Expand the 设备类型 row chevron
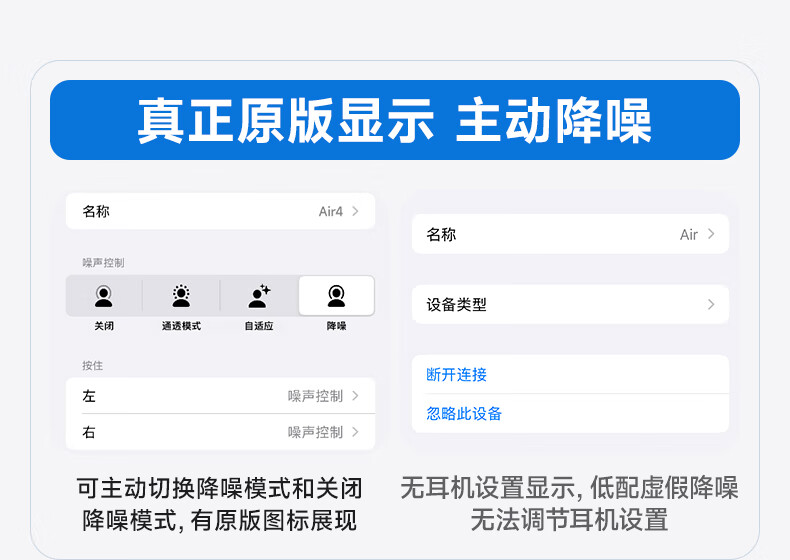The width and height of the screenshot is (790, 560). click(711, 304)
